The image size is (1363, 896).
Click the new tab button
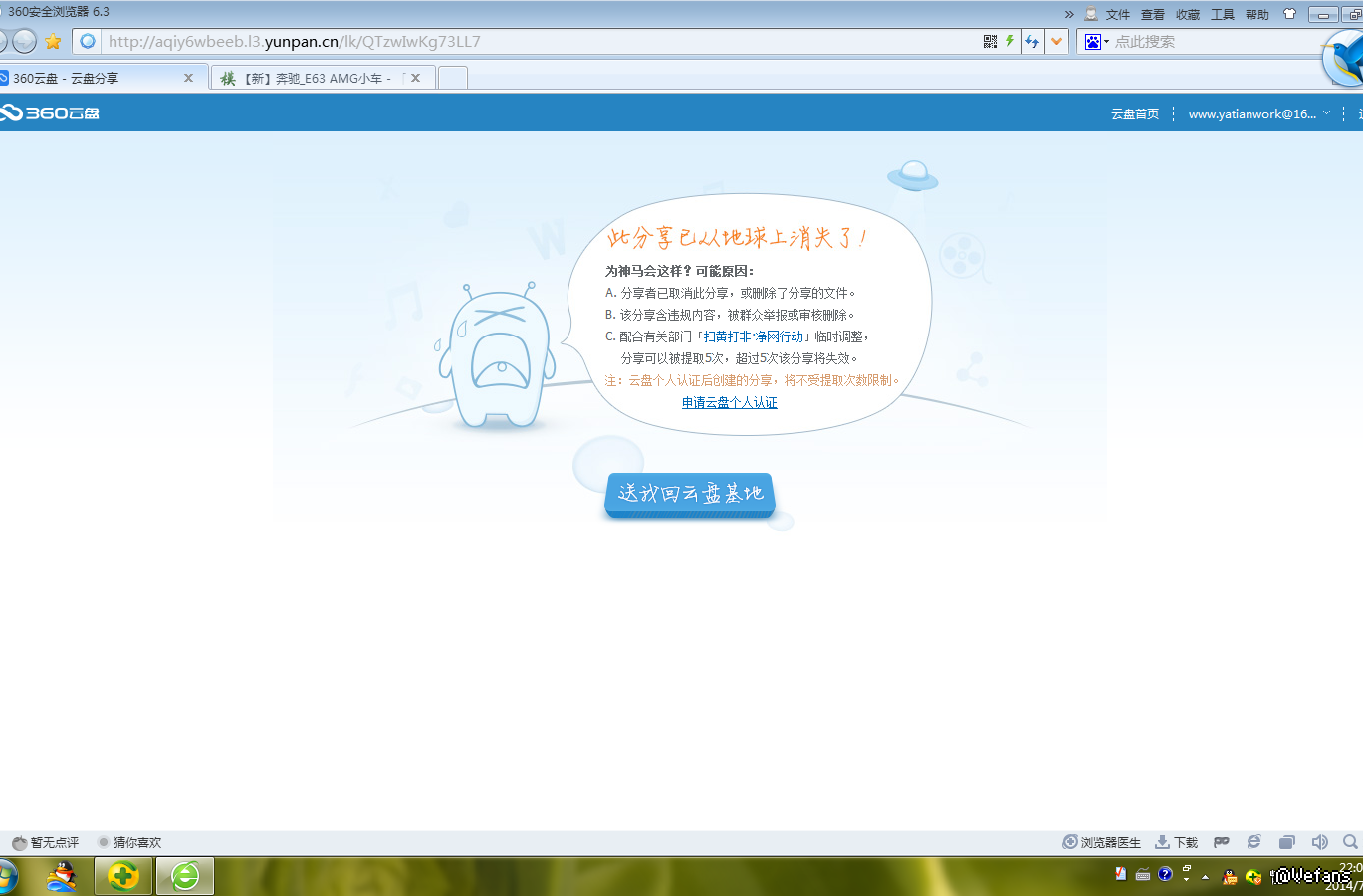tap(453, 78)
